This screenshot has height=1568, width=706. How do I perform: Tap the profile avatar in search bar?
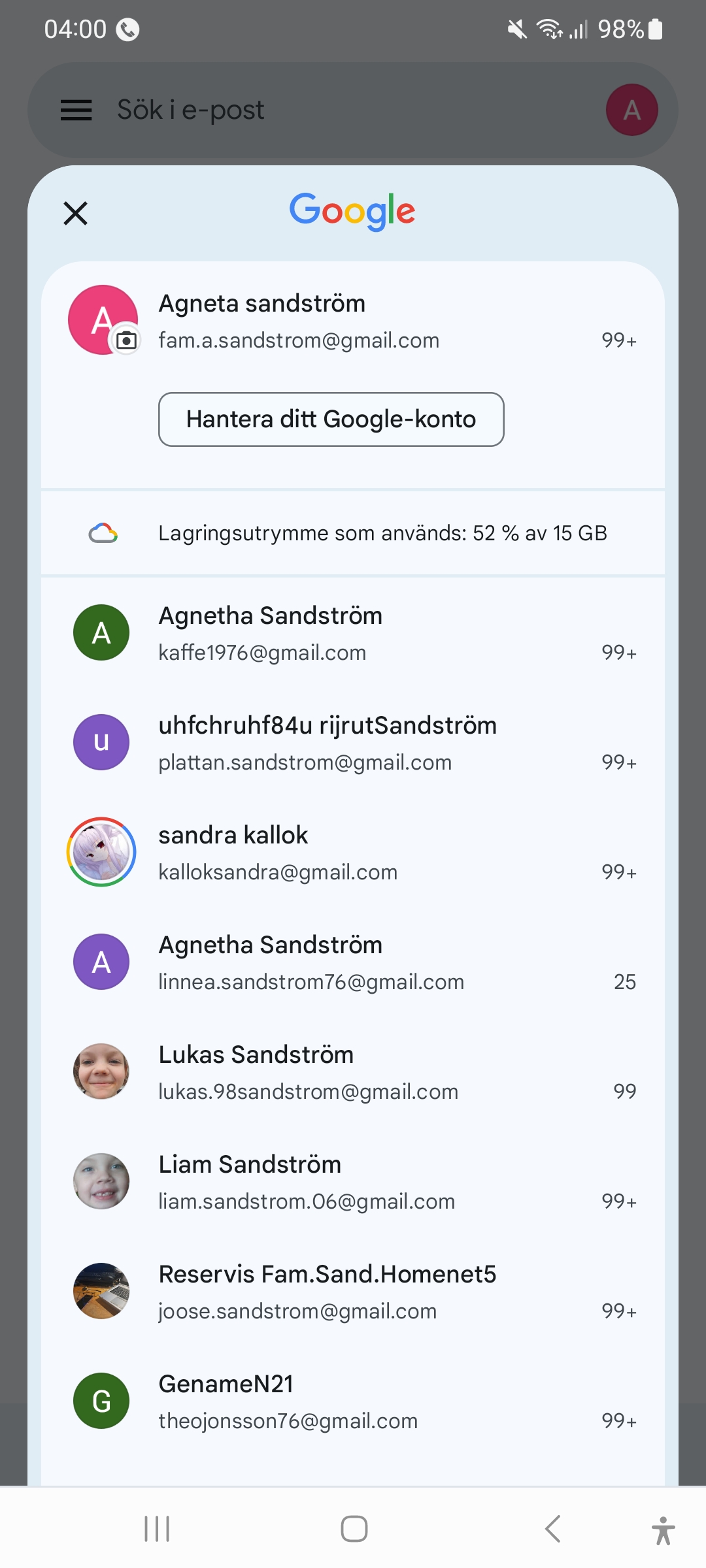(x=631, y=110)
